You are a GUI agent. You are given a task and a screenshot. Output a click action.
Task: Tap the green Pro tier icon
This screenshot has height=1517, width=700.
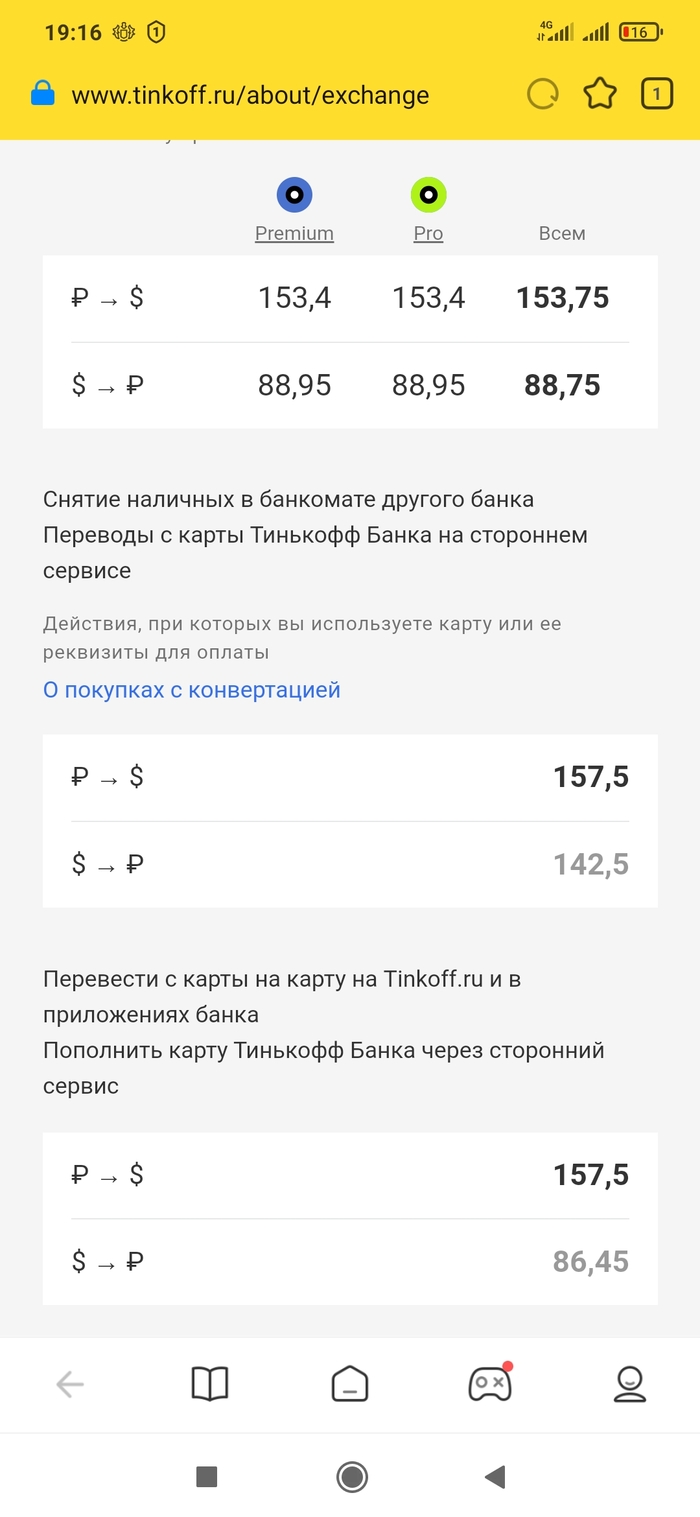(x=428, y=195)
